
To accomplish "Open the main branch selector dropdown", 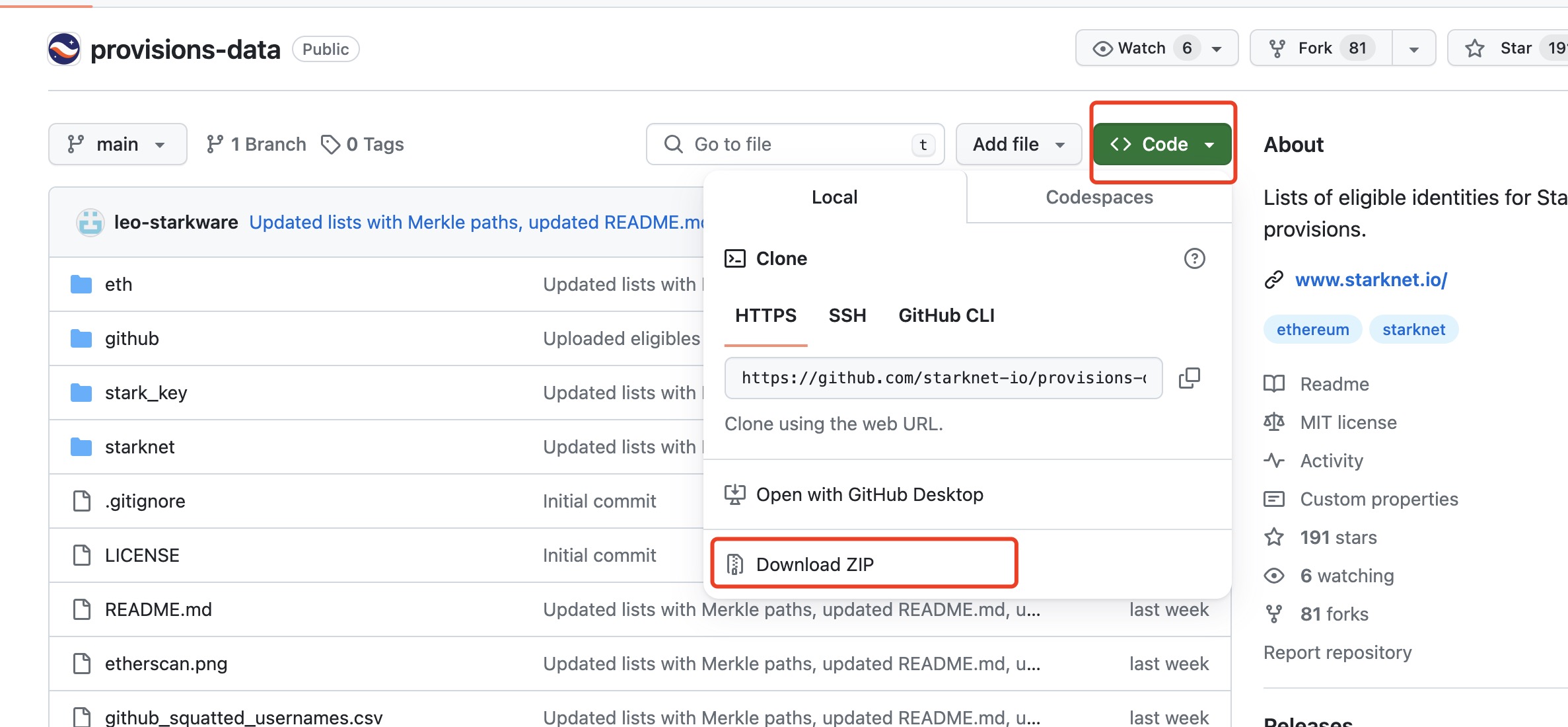I will pyautogui.click(x=118, y=144).
